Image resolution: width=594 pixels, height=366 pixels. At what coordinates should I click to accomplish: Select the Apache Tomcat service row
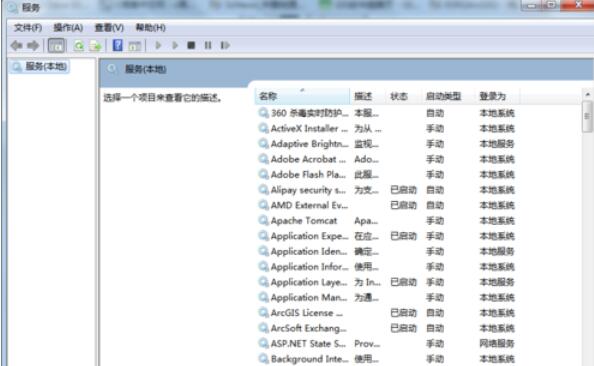coord(386,221)
